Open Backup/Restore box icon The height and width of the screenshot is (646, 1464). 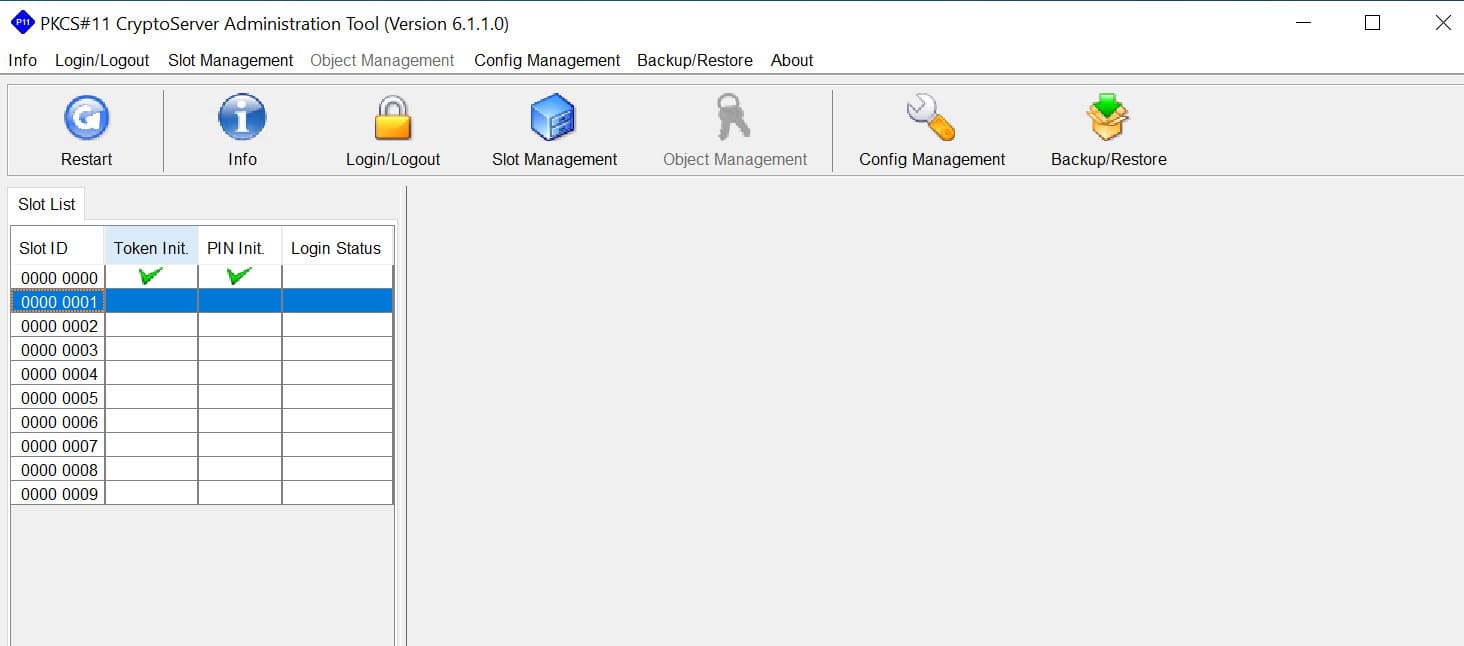pos(1108,118)
